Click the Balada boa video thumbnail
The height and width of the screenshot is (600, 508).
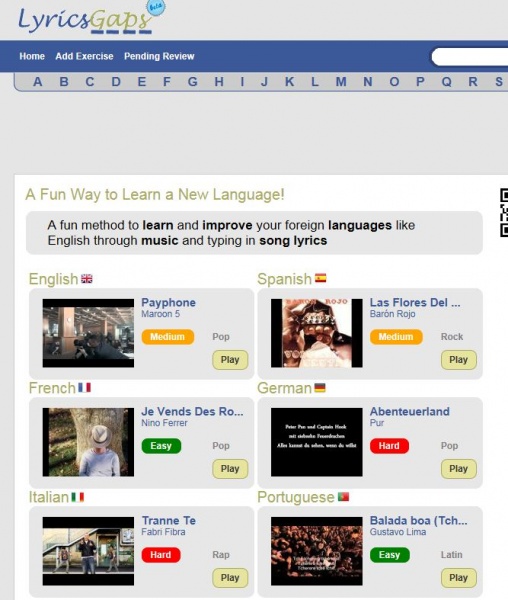point(317,551)
